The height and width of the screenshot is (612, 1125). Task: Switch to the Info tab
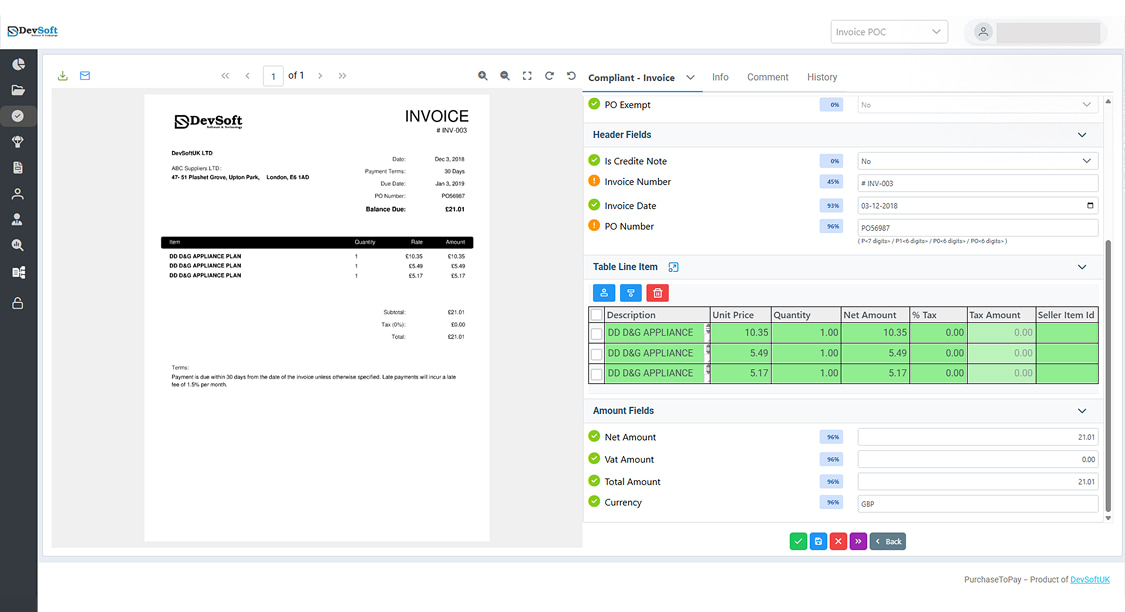click(720, 77)
